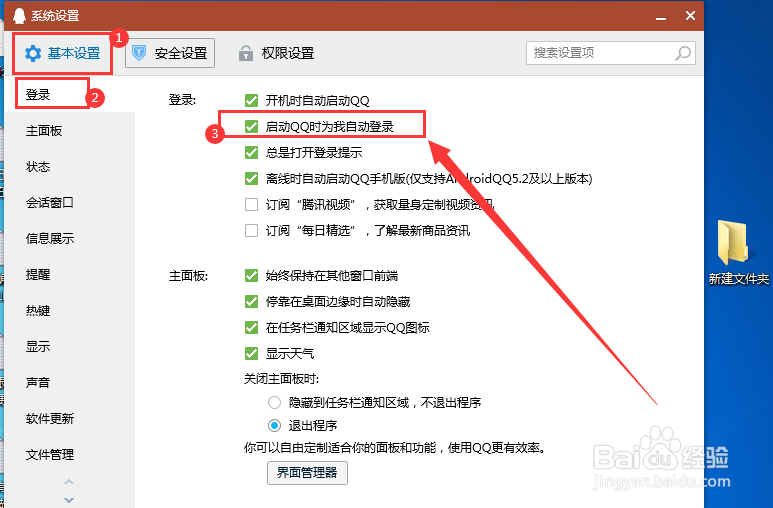
Task: Uncheck 开机时自动启动QQ
Action: 251,101
